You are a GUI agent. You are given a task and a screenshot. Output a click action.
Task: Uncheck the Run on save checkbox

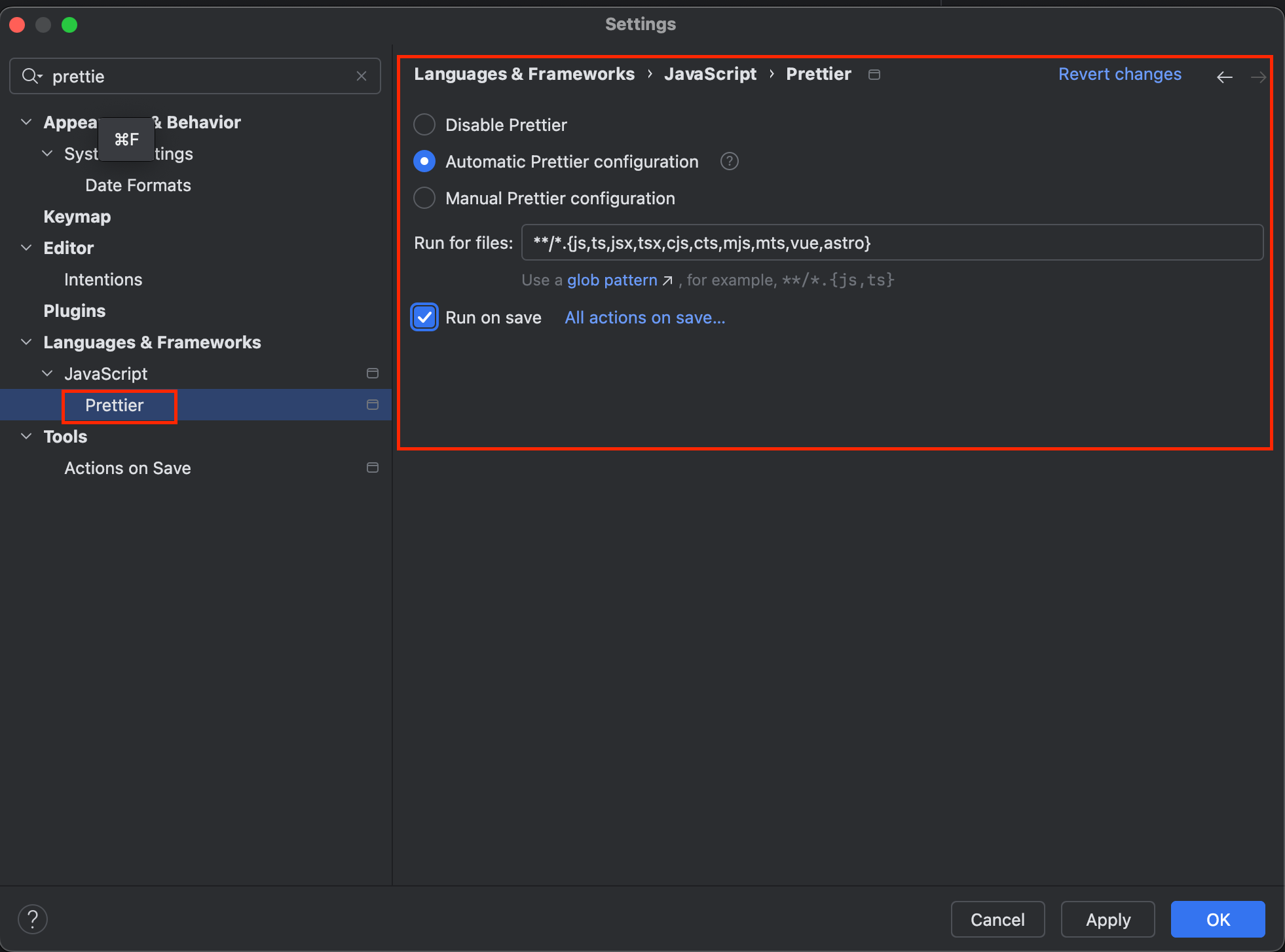point(424,318)
